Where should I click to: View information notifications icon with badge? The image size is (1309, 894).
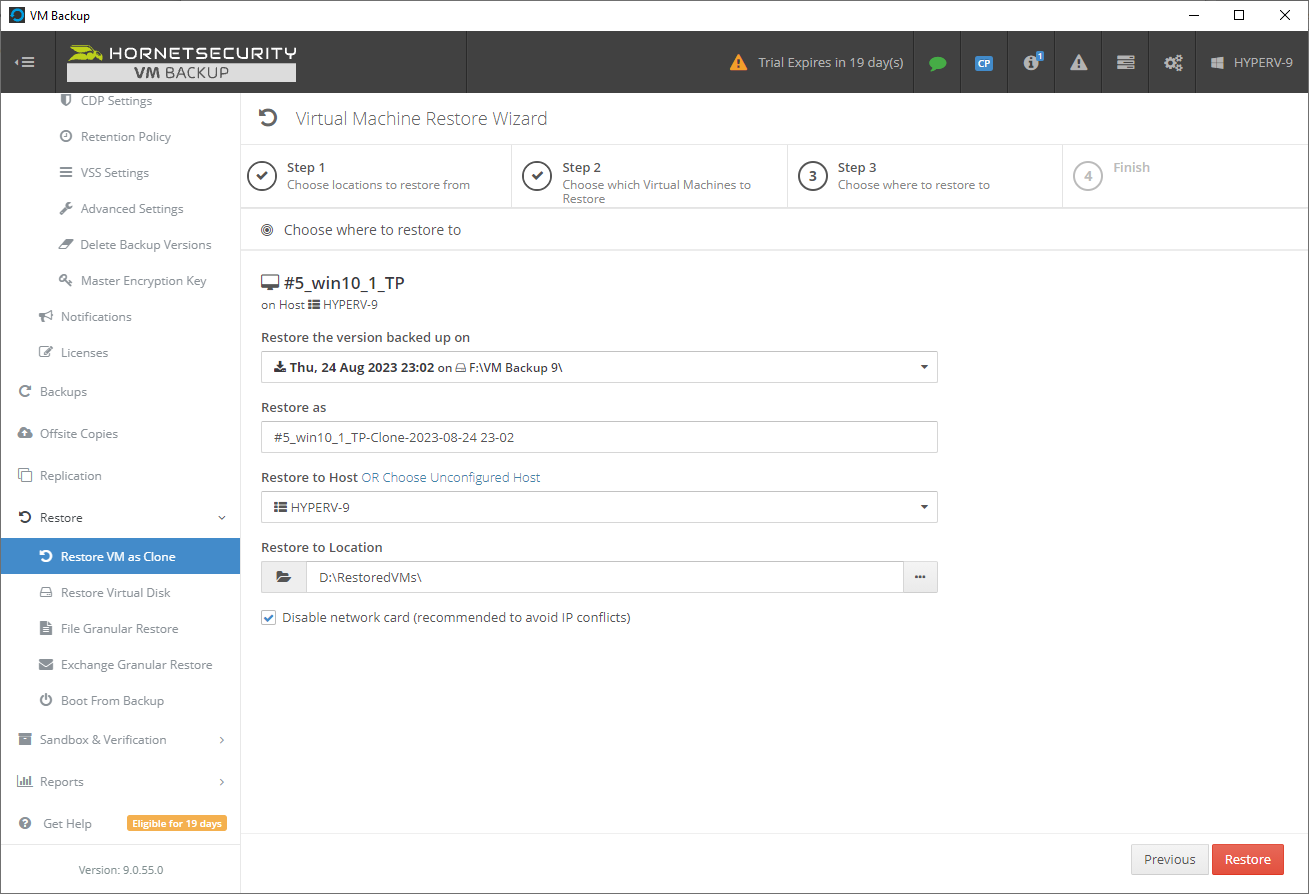click(1032, 62)
